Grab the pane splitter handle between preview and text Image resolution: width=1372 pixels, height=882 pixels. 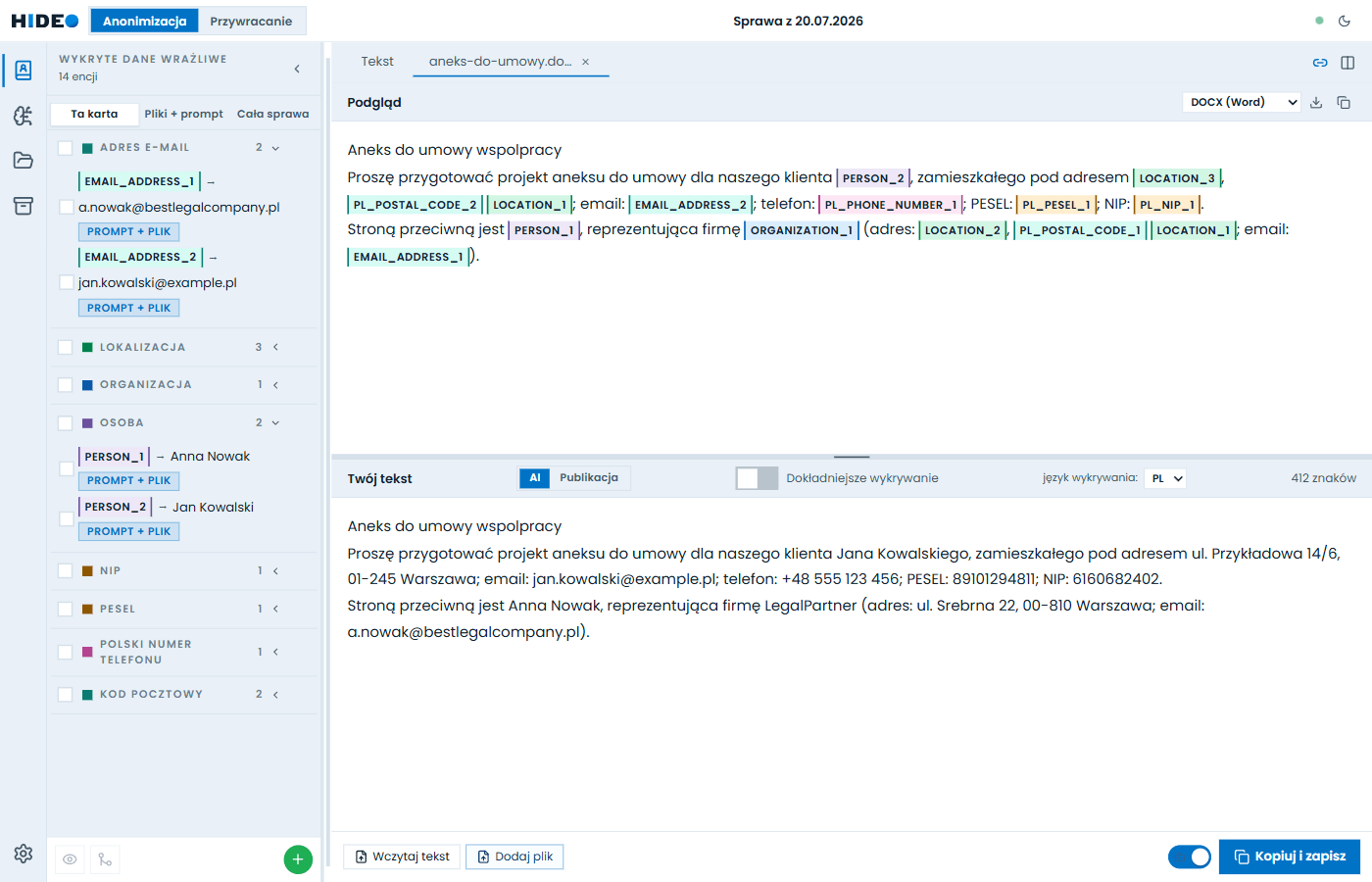852,457
